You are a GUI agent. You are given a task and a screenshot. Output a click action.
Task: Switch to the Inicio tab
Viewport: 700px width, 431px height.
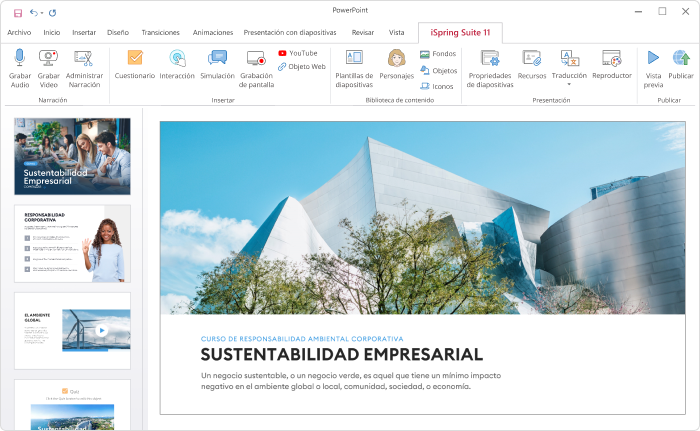point(52,33)
